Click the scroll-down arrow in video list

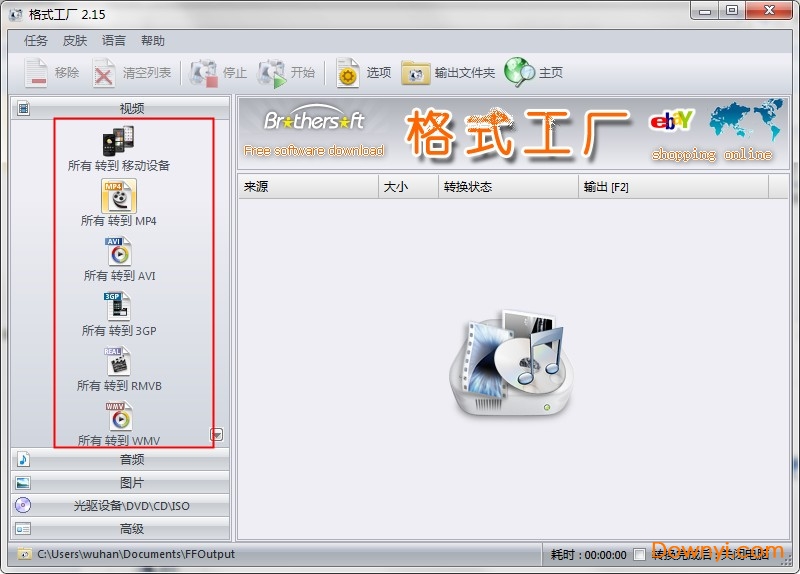(216, 434)
